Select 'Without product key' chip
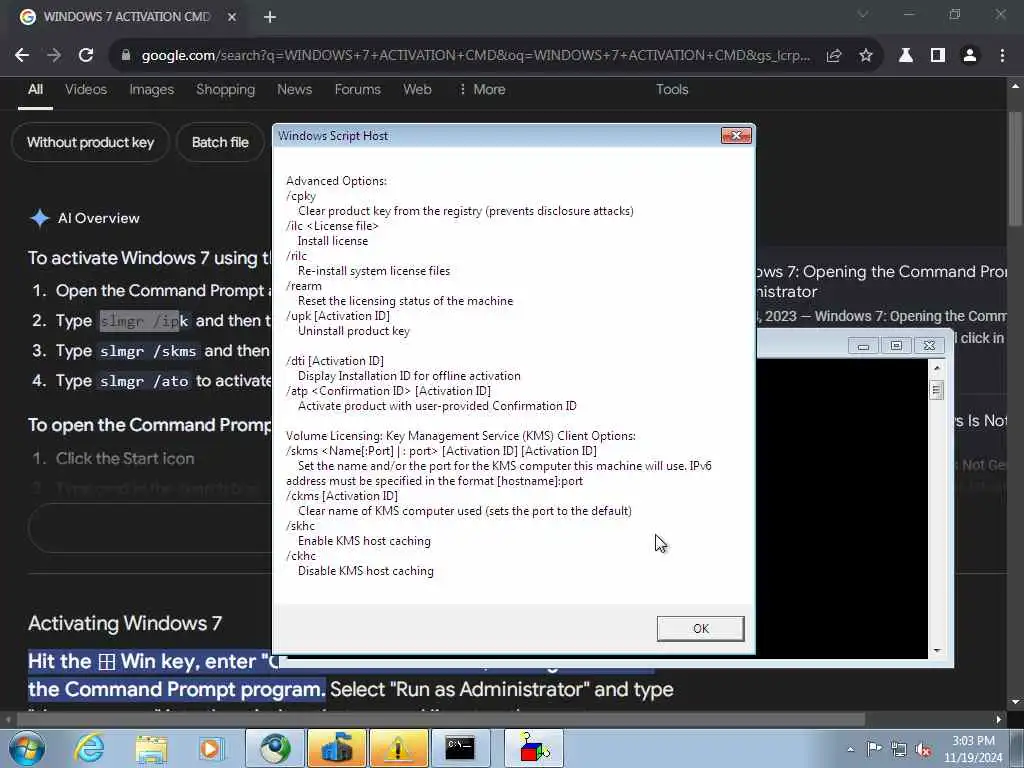Image resolution: width=1024 pixels, height=768 pixels. tap(91, 142)
